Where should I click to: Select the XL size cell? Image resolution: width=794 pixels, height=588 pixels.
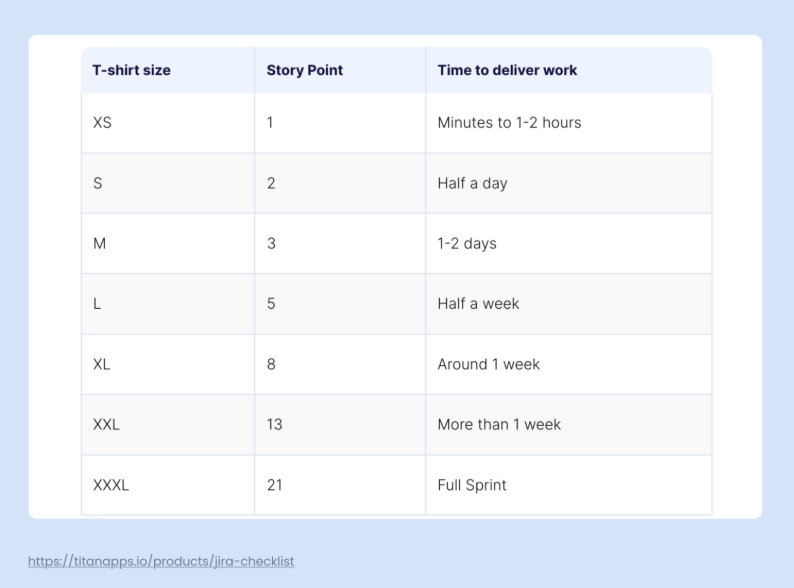click(102, 364)
